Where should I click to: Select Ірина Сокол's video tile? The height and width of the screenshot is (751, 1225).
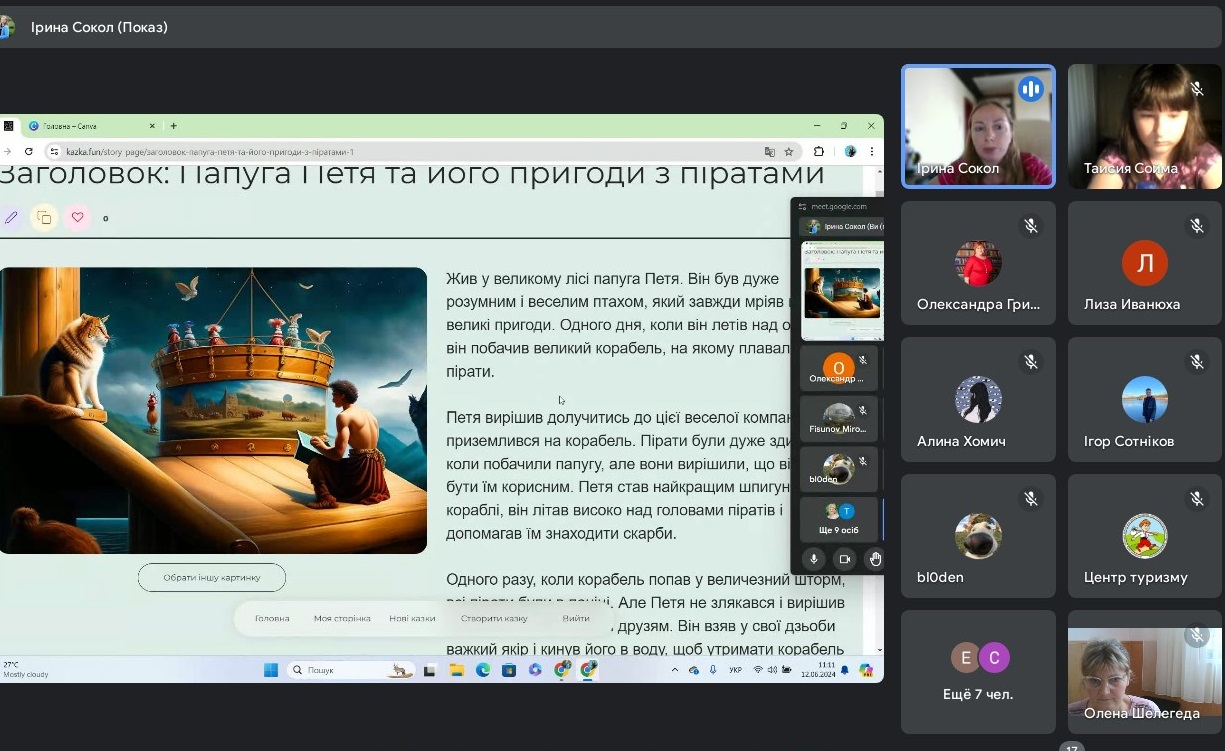click(978, 126)
